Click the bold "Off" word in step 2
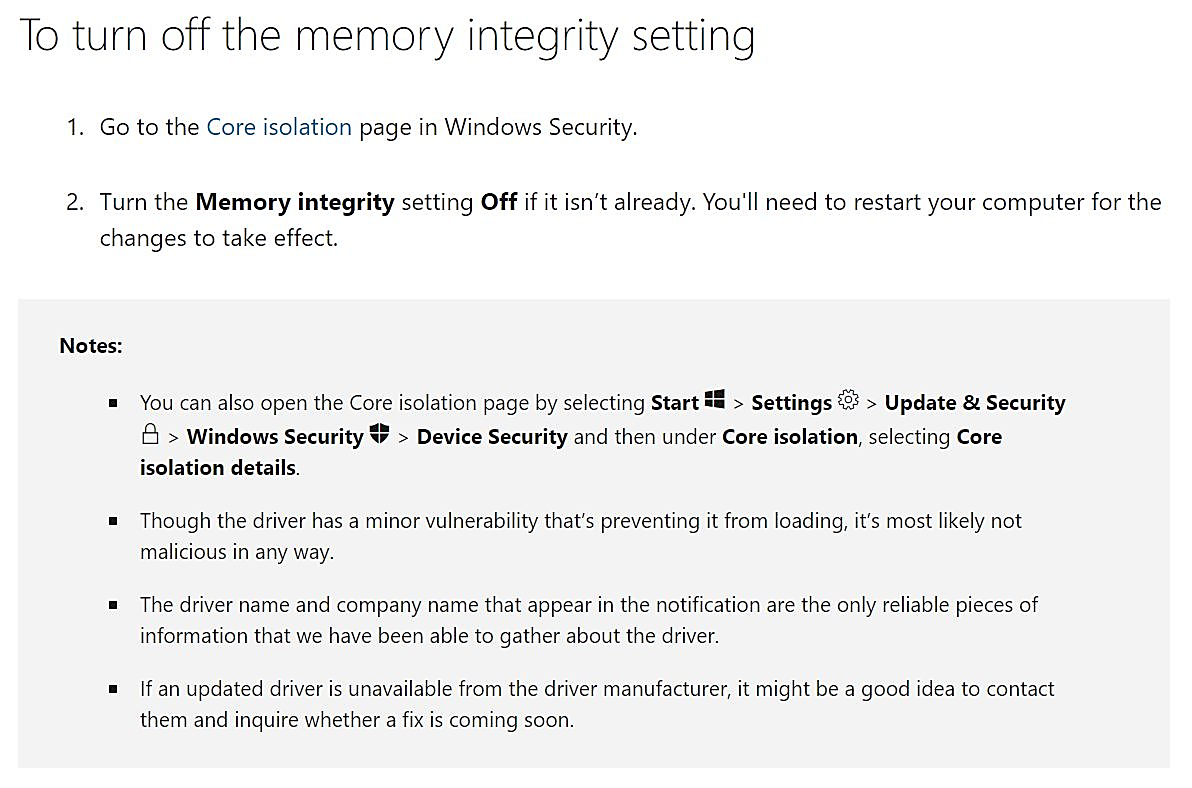1192x788 pixels. tap(498, 202)
